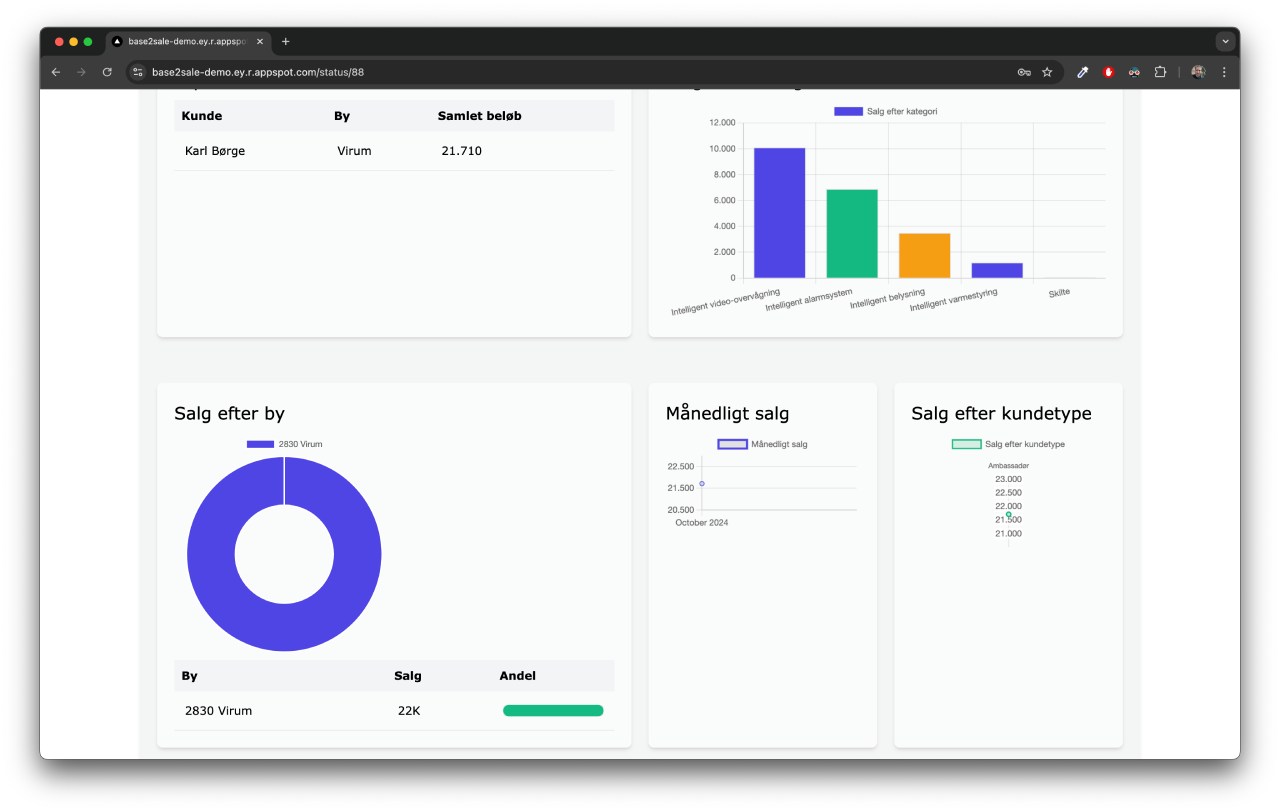Click the browser back arrow
Viewport: 1280px width, 812px height.
56,72
